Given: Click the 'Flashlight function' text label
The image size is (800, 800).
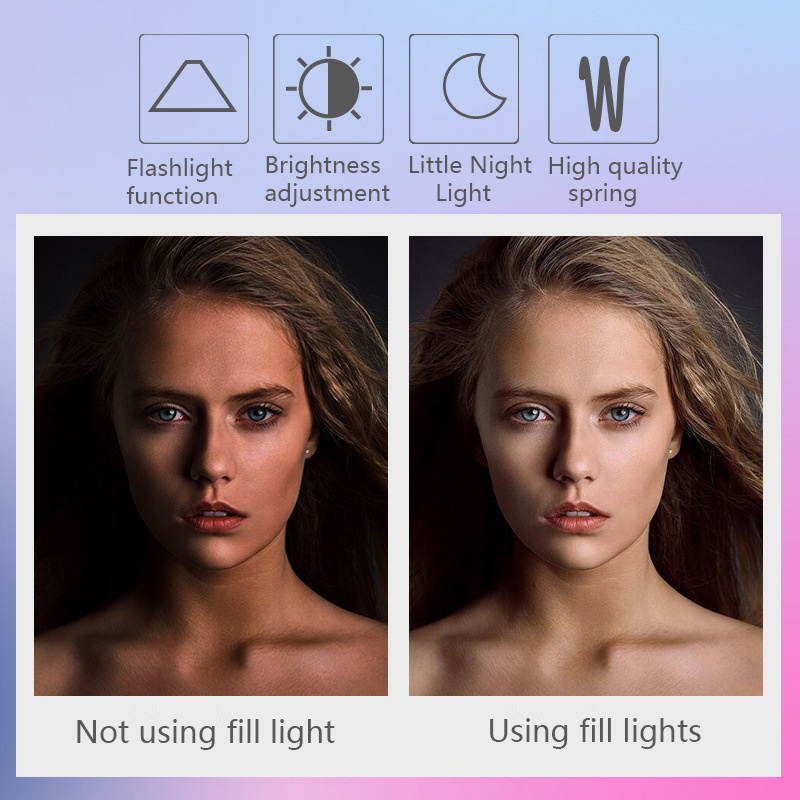Looking at the screenshot, I should pos(180,182).
